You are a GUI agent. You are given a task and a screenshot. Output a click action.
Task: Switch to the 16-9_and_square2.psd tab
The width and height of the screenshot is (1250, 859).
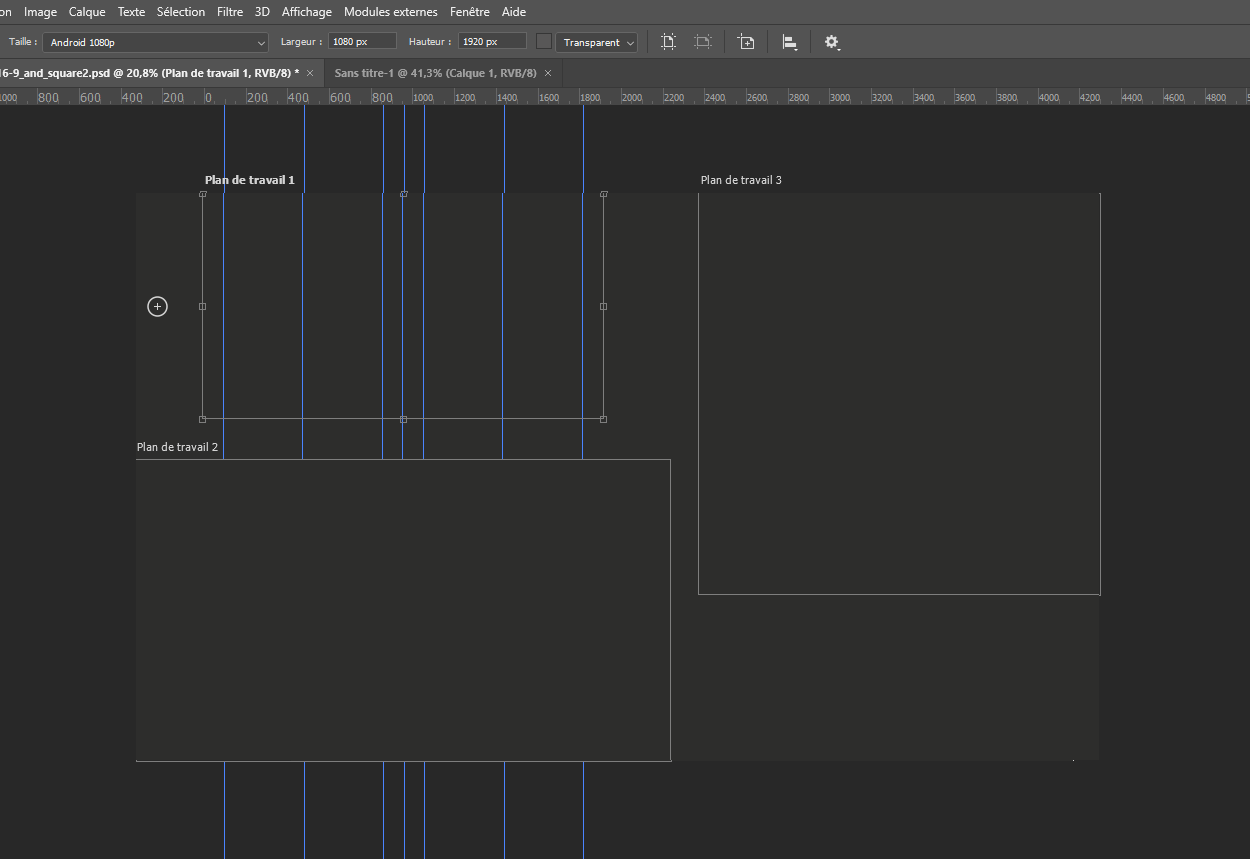[x=150, y=72]
